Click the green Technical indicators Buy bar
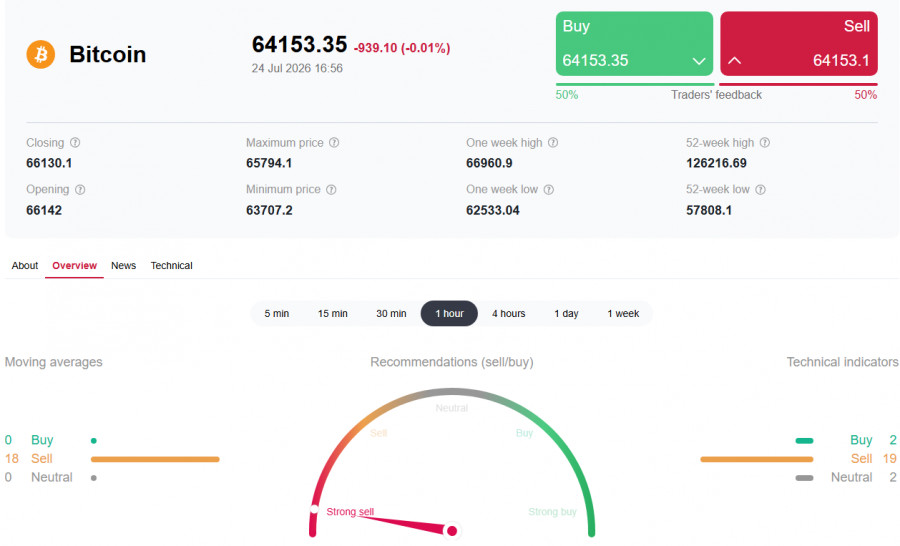The width and height of the screenshot is (900, 546). [x=805, y=441]
